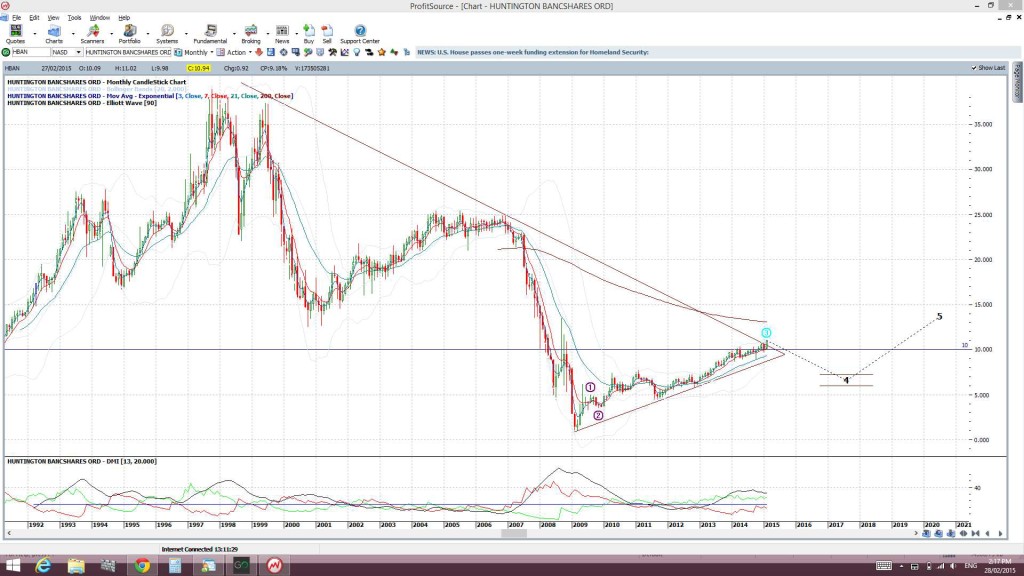Open Internet Explorer from the taskbar
Image resolution: width=1024 pixels, height=576 pixels.
(x=43, y=566)
